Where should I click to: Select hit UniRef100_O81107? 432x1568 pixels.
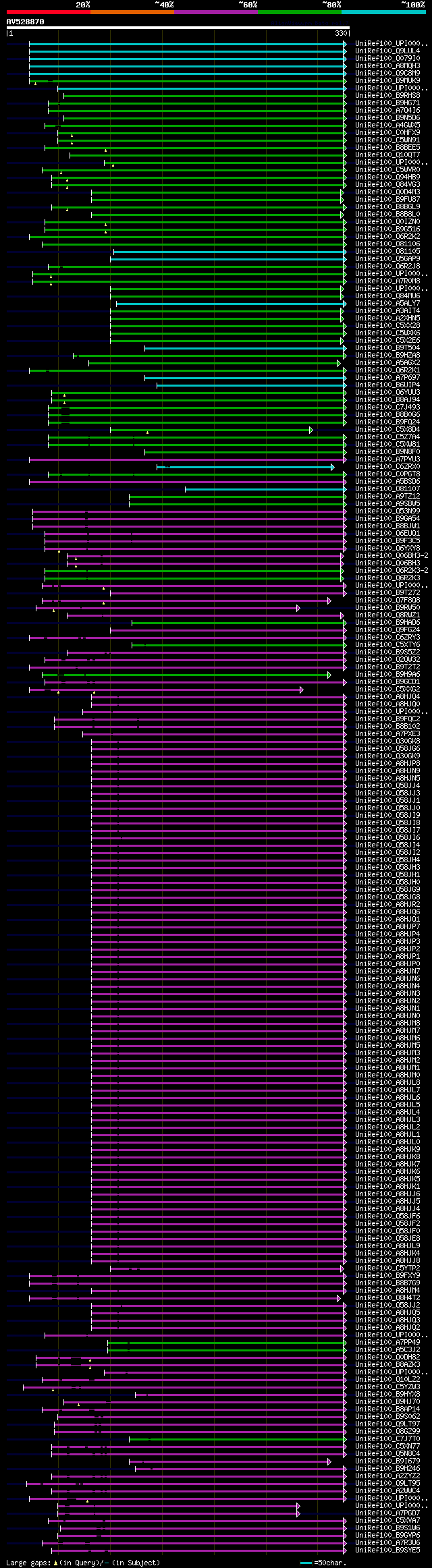pos(387,488)
